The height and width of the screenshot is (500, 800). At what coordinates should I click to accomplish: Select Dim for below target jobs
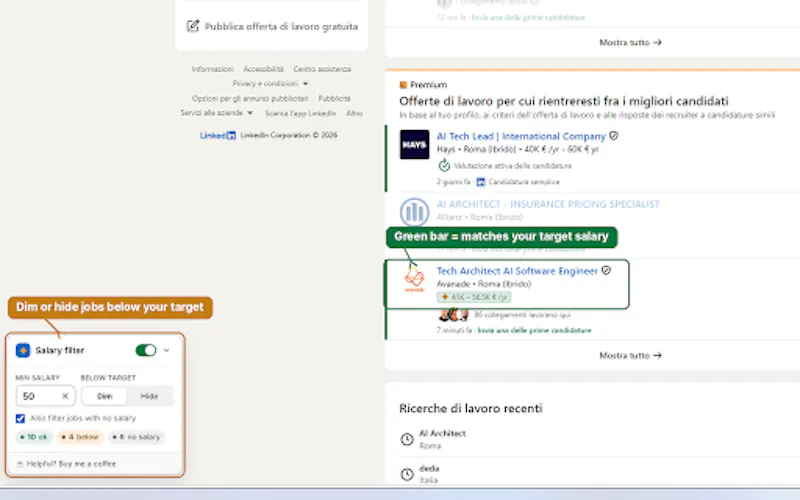pyautogui.click(x=105, y=396)
